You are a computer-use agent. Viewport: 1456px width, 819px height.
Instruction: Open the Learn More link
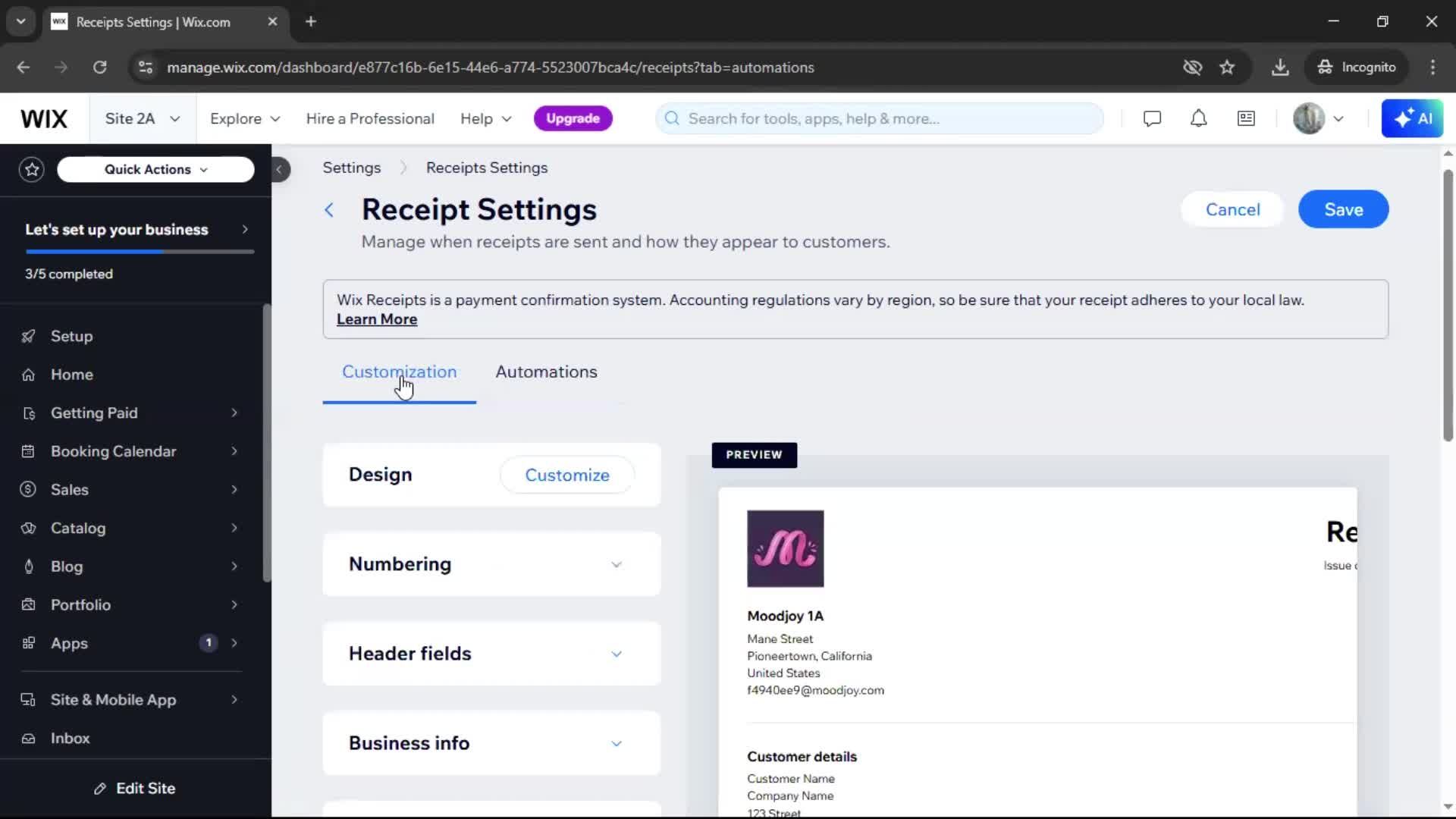[377, 320]
